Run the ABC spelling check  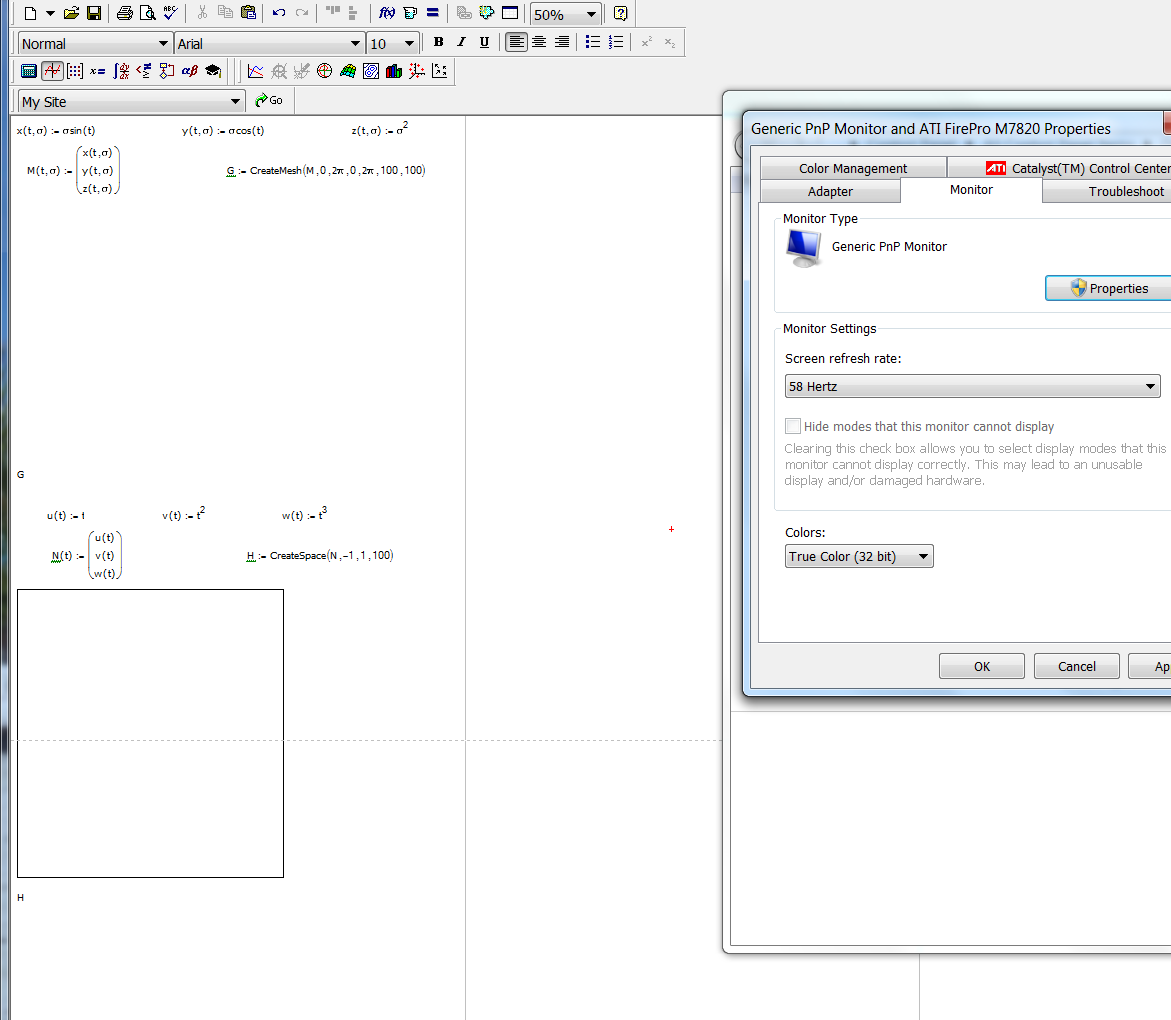170,13
